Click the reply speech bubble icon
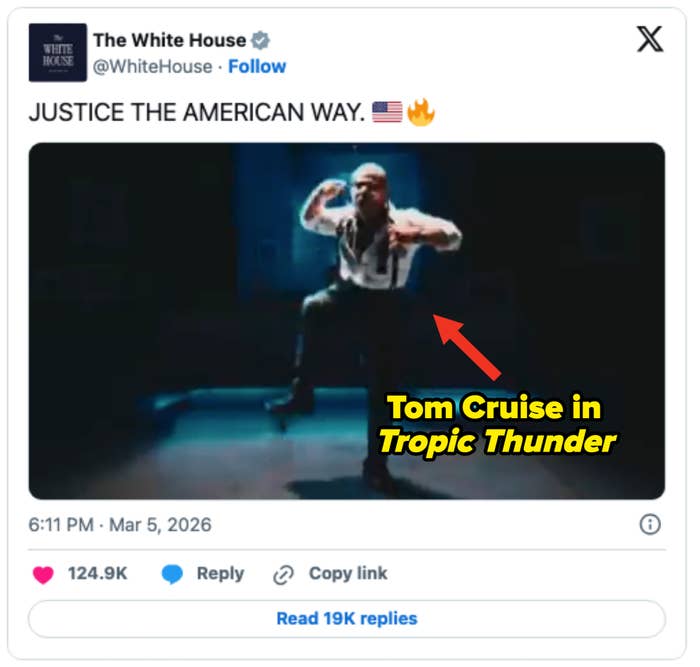This screenshot has height=667, width=700. click(173, 574)
